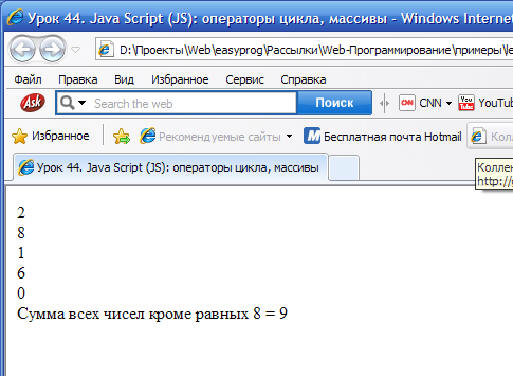Open the Правка menu

(x=78, y=80)
